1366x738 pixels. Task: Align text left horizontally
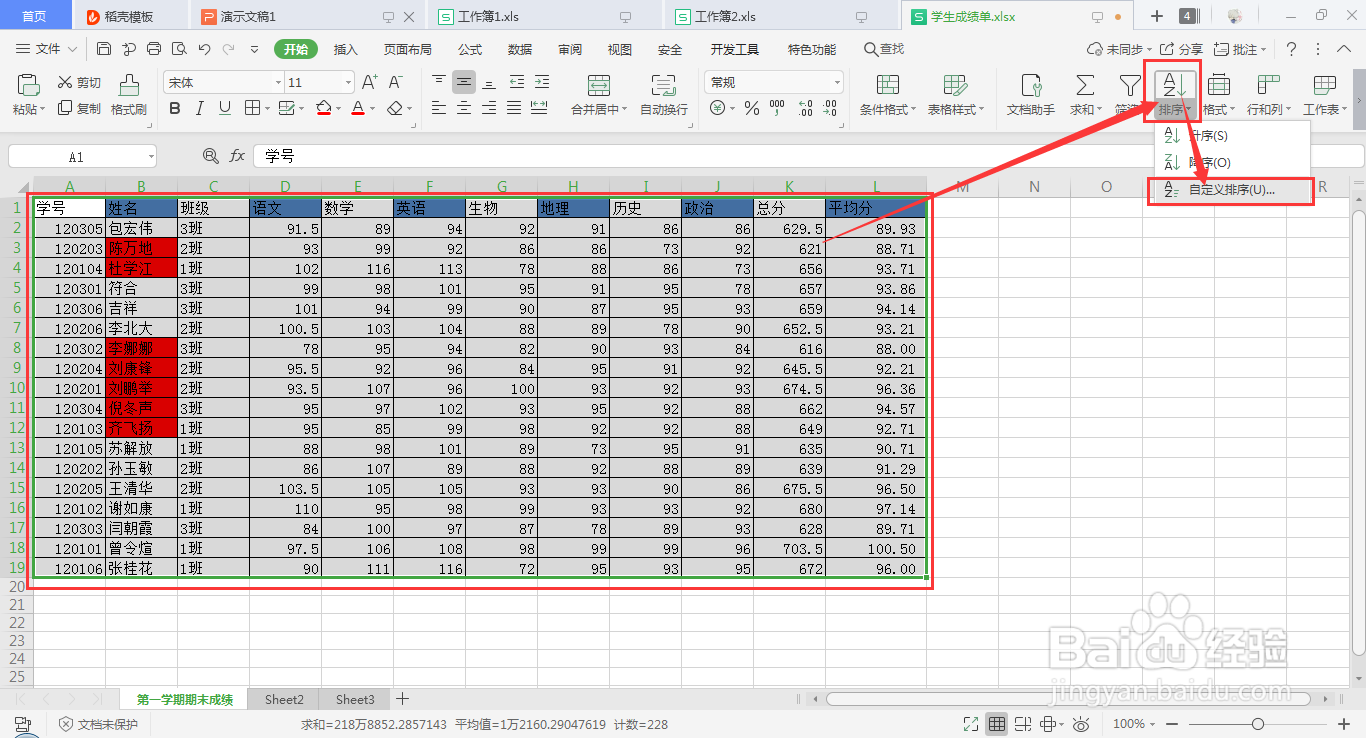[x=439, y=108]
